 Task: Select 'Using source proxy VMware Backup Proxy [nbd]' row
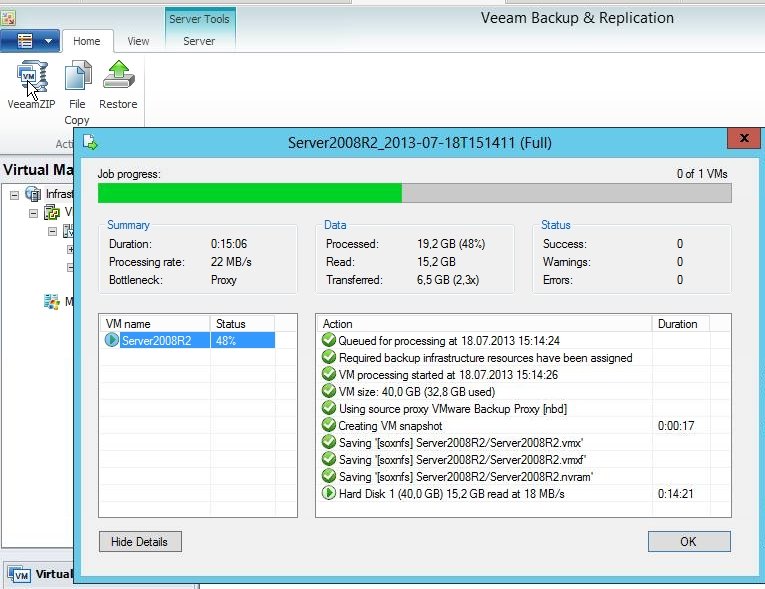524,409
